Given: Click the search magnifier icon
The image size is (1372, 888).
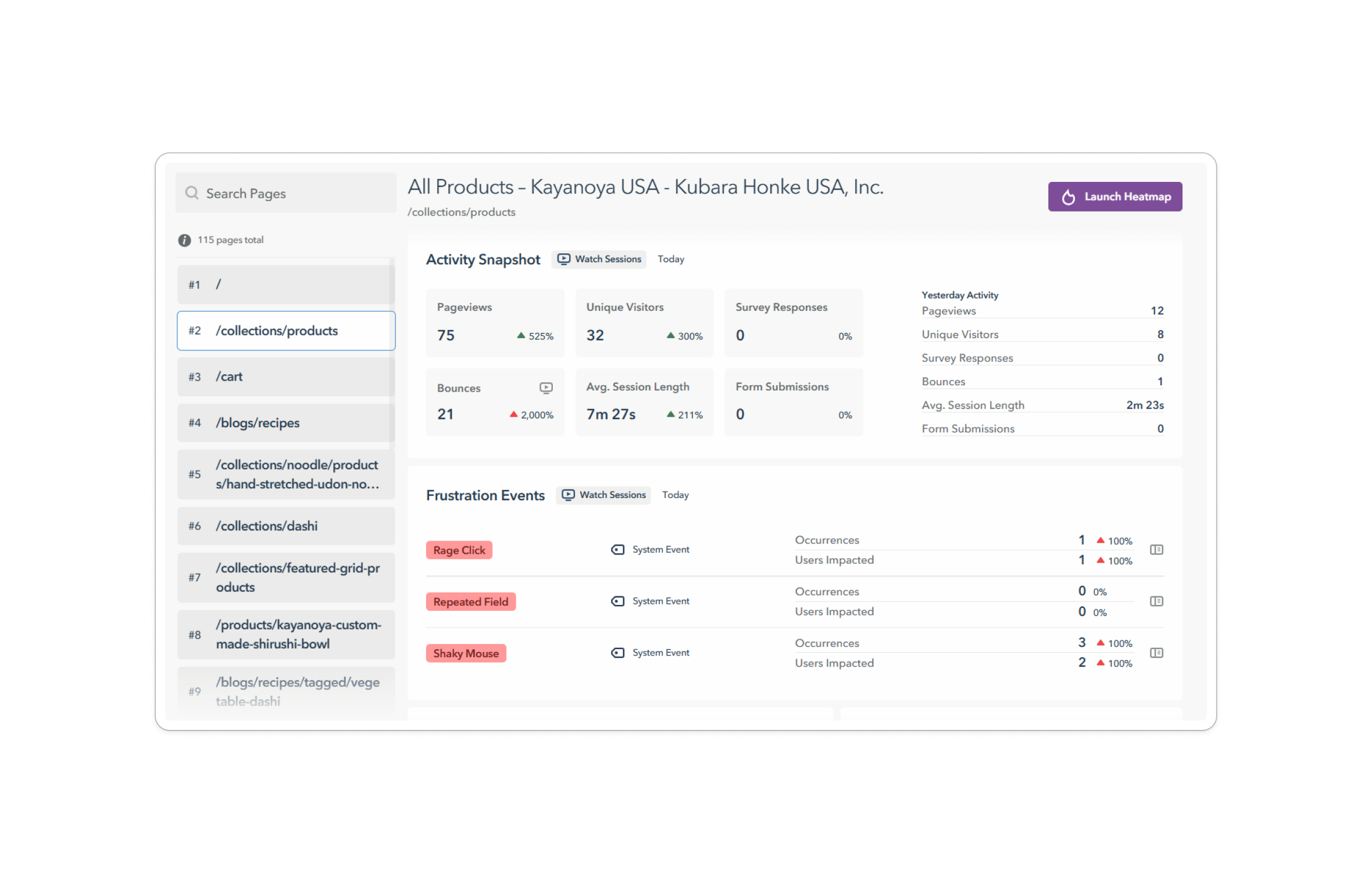Looking at the screenshot, I should click(192, 193).
